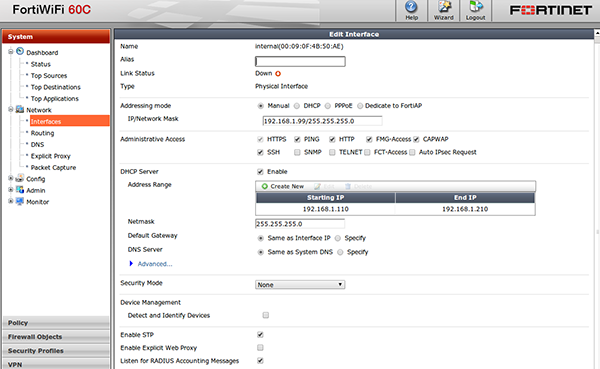Screen dimensions: 600x369
Task: Click the Network tree icon
Action: (20, 109)
